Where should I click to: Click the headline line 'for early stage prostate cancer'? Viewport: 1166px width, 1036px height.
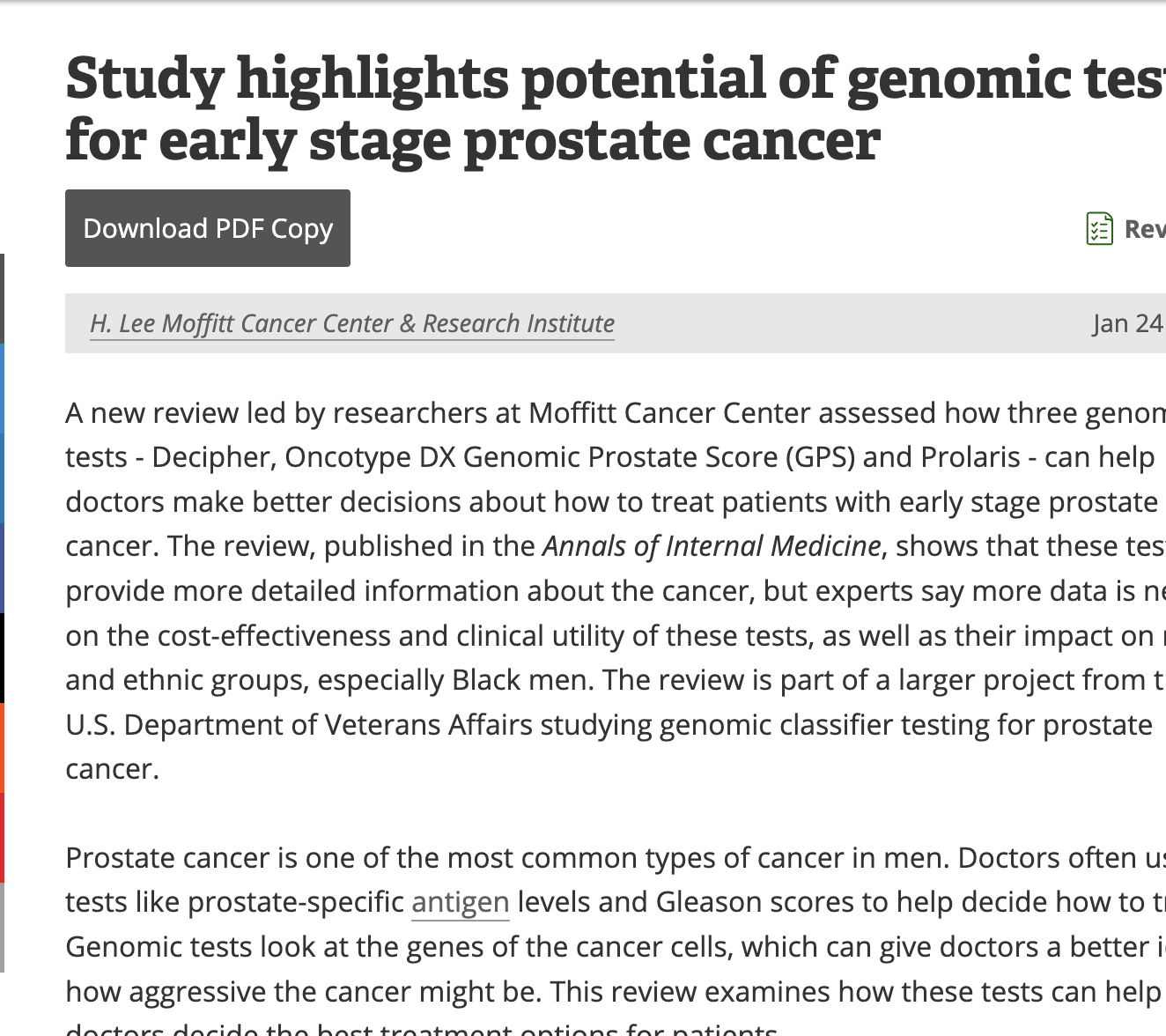[473, 141]
